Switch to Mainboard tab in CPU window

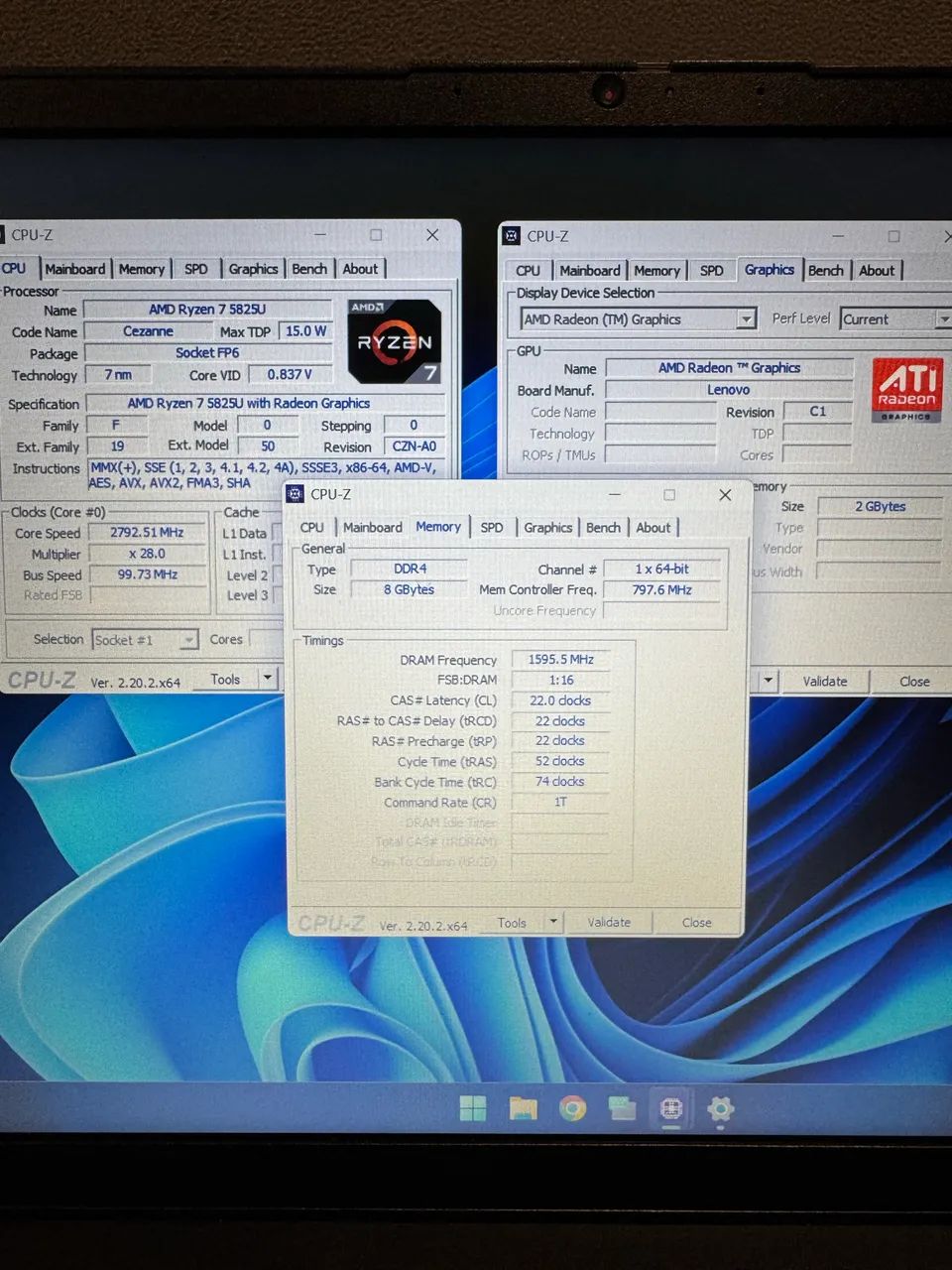coord(74,269)
